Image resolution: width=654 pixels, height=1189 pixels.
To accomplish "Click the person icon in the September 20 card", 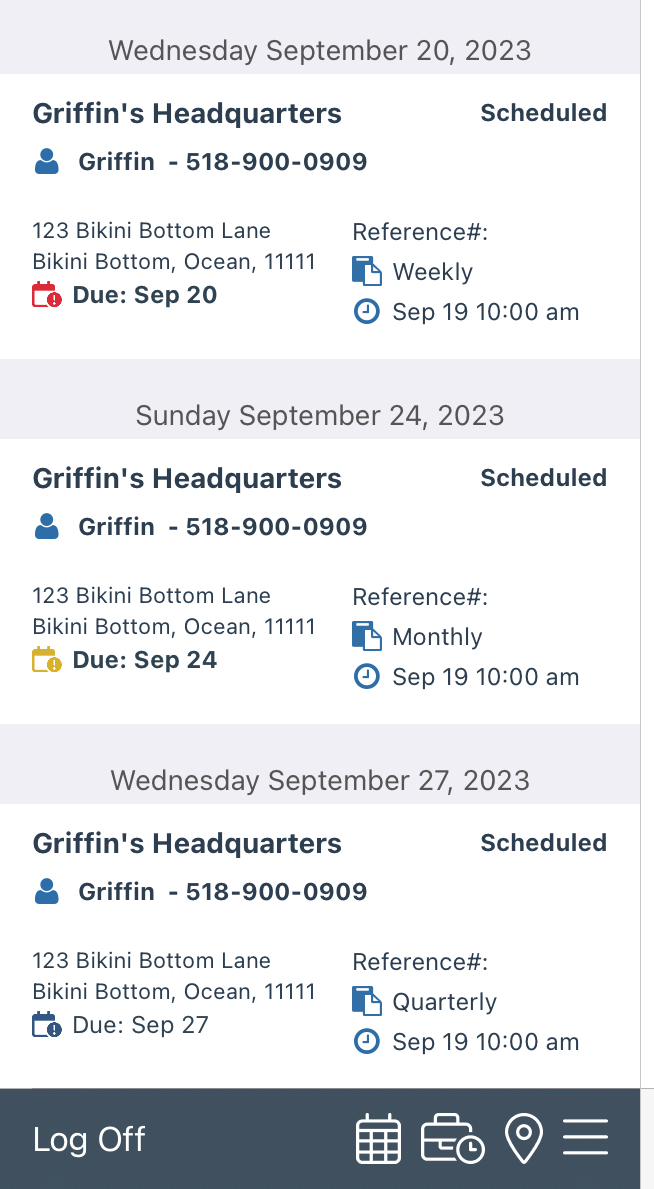I will click(x=47, y=162).
